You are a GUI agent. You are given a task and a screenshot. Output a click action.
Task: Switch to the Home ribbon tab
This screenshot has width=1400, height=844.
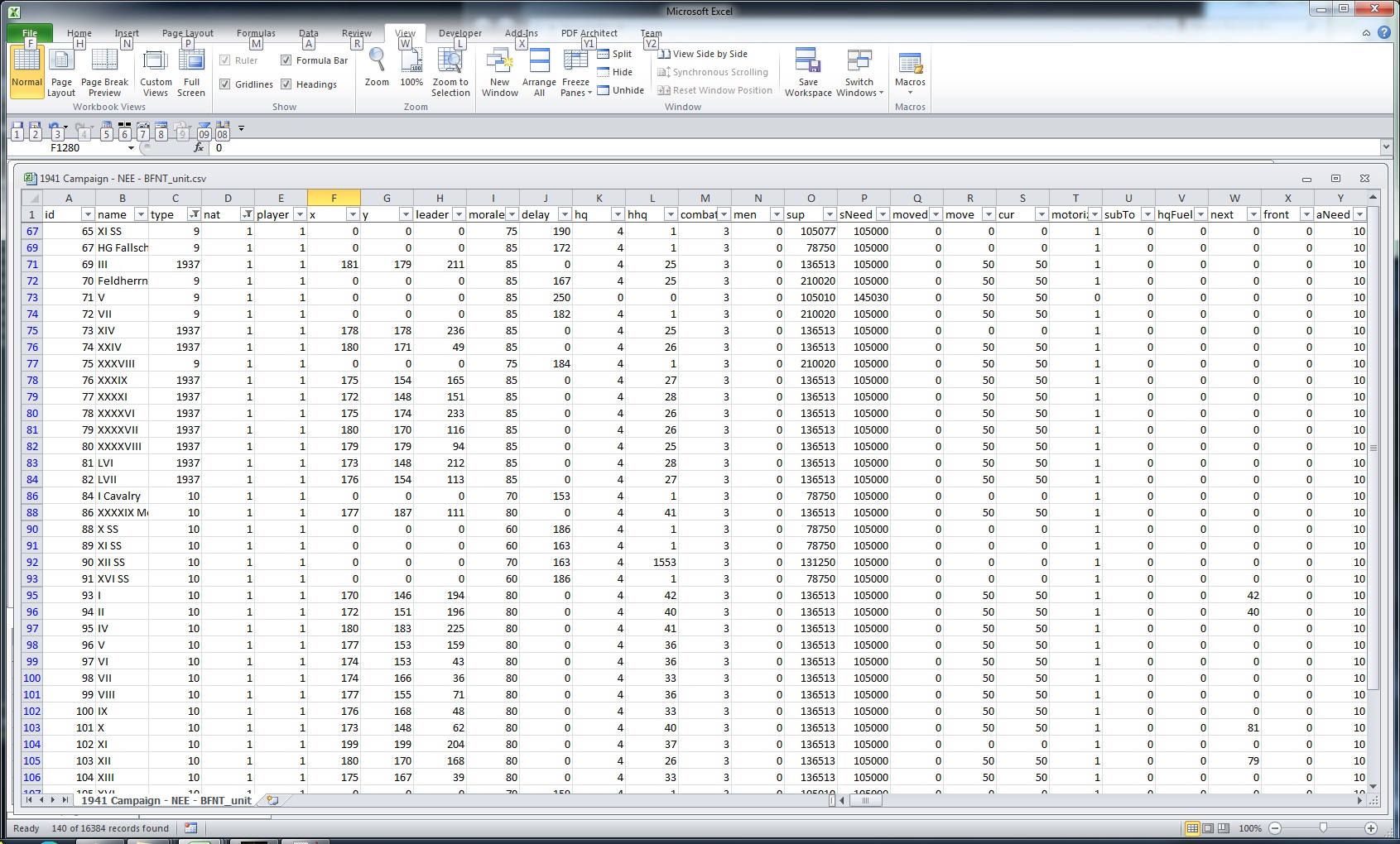[79, 33]
